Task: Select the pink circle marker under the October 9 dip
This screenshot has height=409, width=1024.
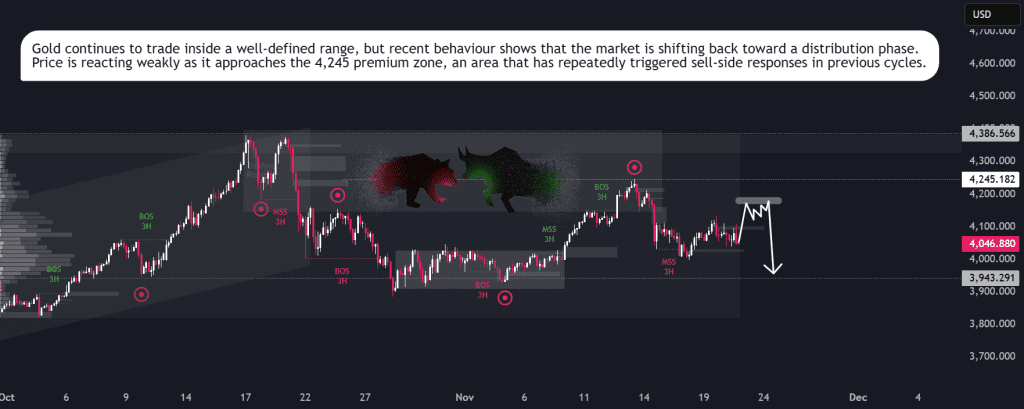Action: [x=142, y=294]
